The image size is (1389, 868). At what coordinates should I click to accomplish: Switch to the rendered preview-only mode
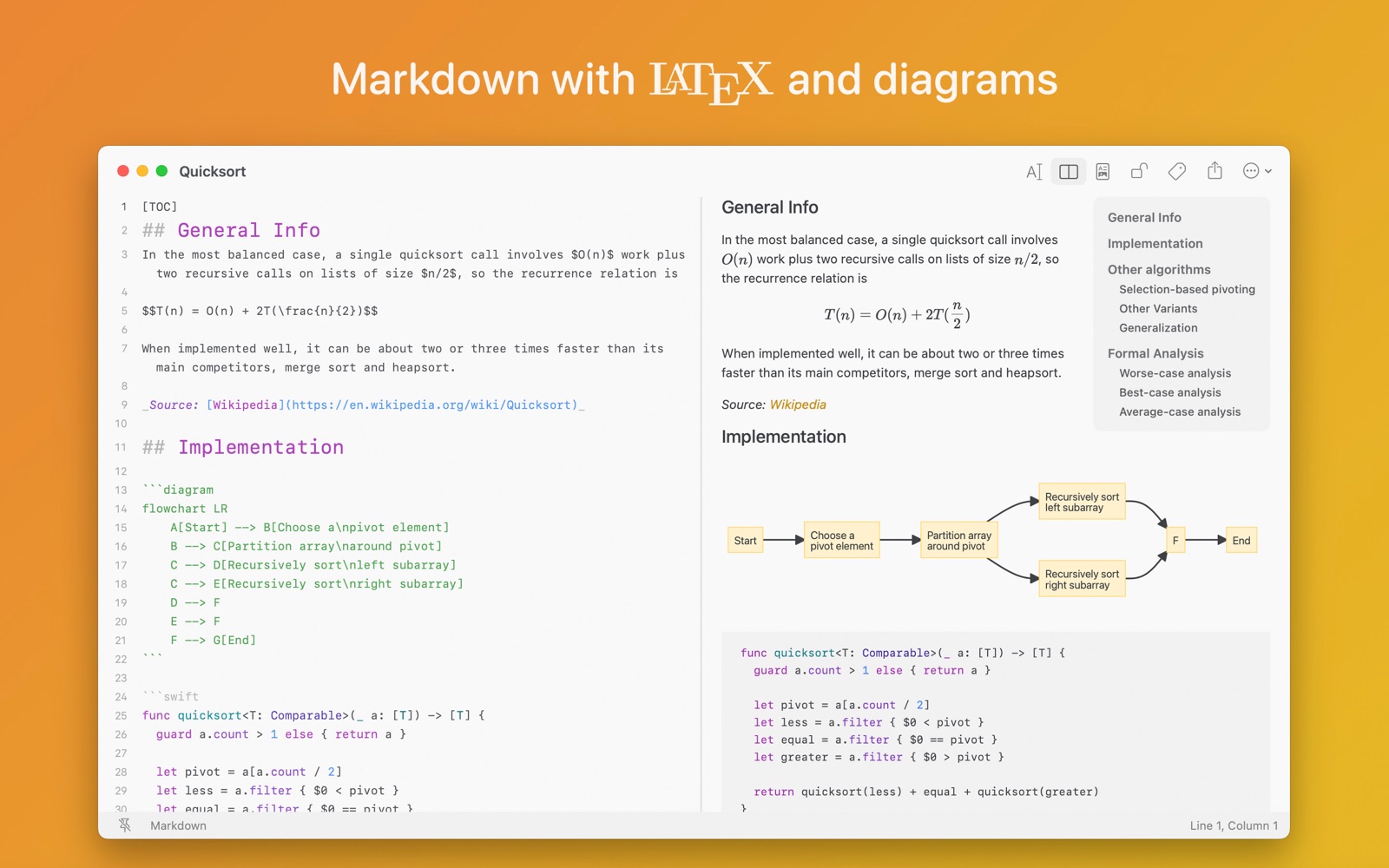(1103, 172)
